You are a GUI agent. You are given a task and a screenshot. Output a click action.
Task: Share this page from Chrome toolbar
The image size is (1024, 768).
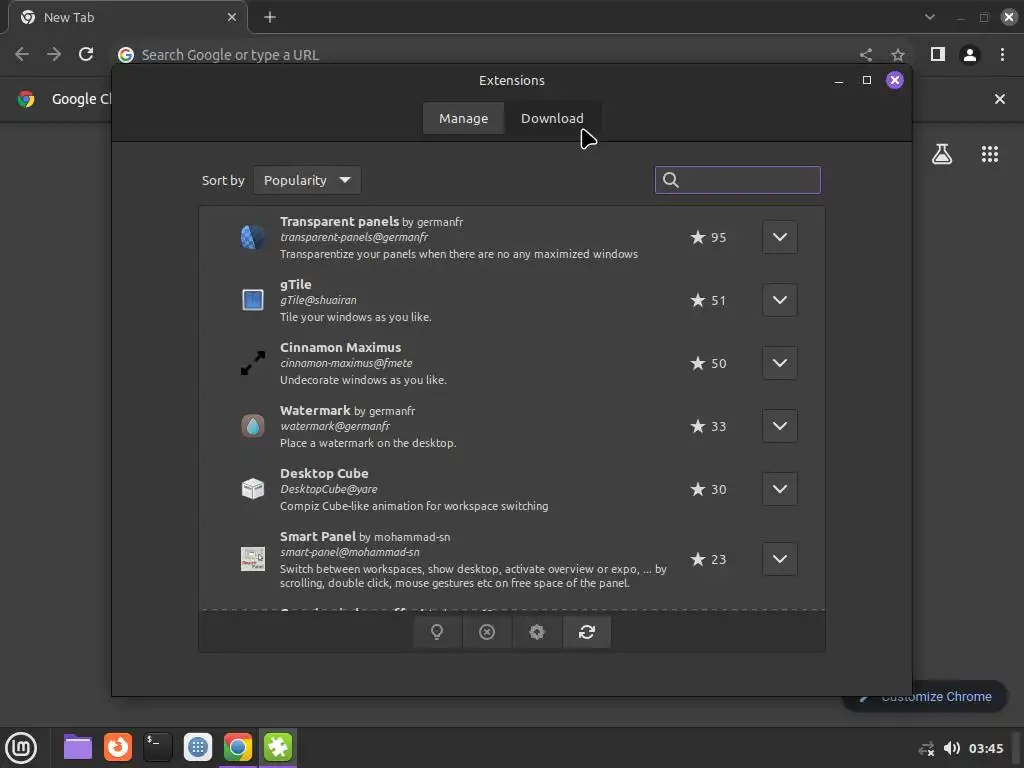866,55
